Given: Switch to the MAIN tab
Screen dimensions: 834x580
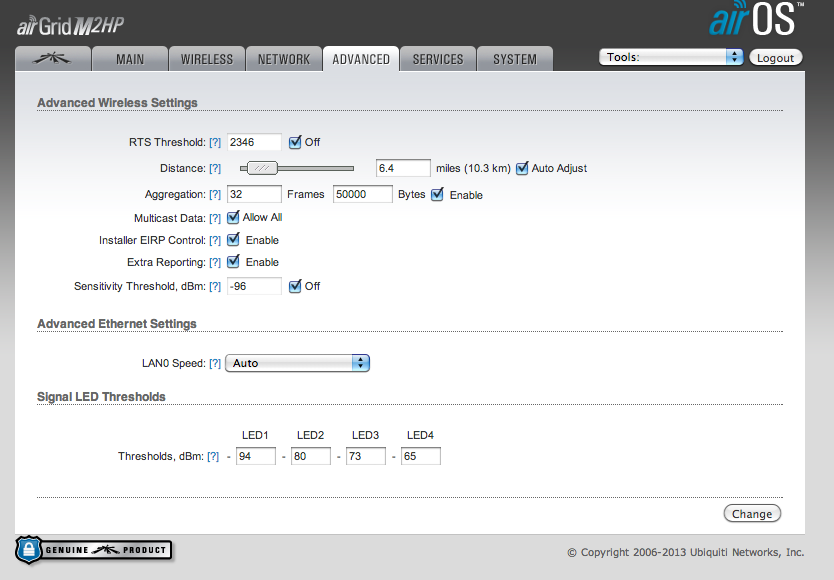Looking at the screenshot, I should [x=130, y=59].
